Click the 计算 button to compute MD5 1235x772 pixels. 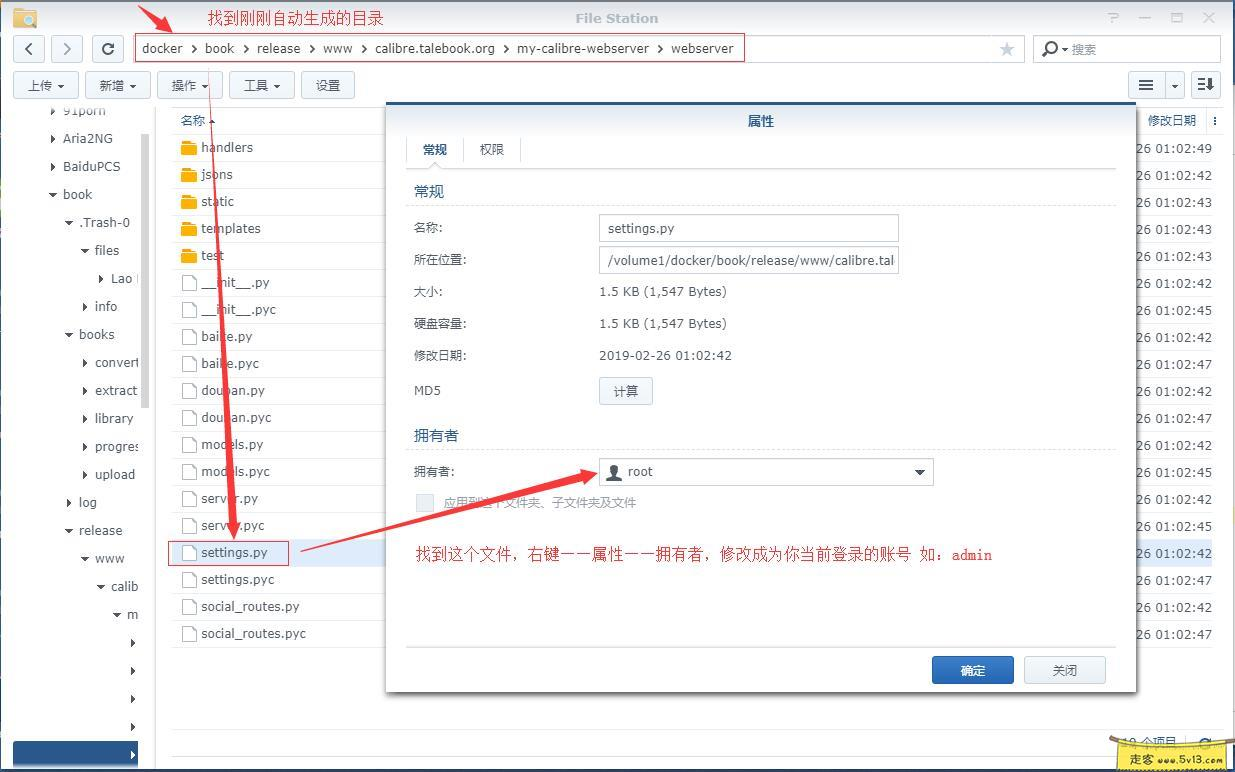(625, 391)
